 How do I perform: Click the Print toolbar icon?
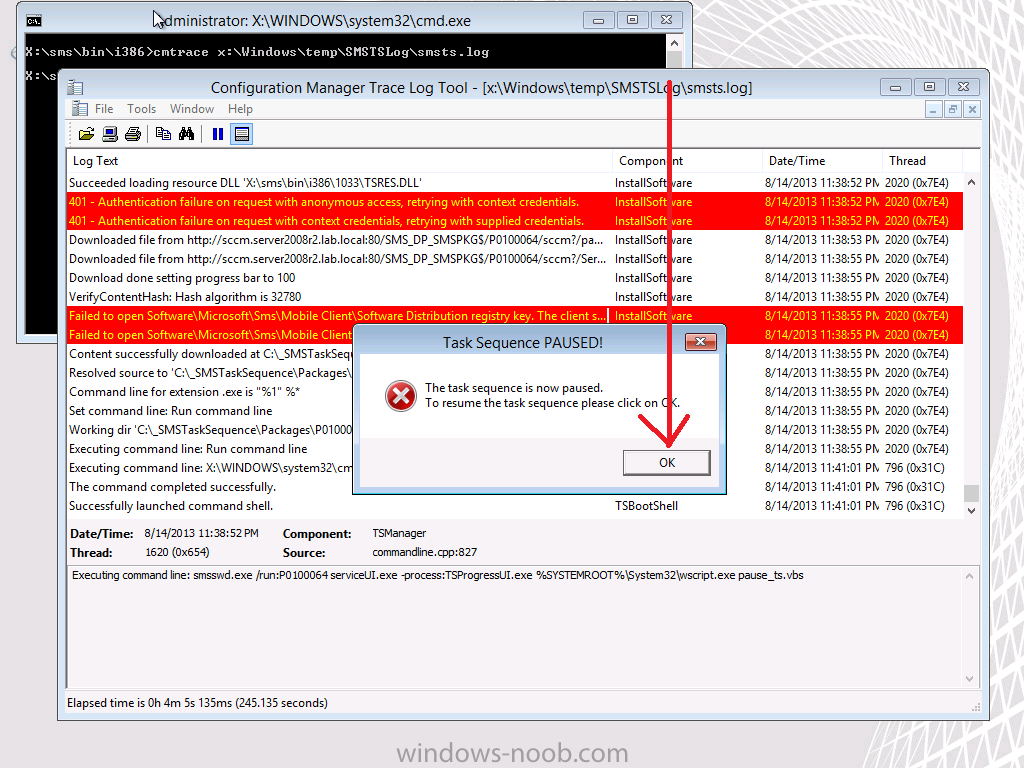133,134
